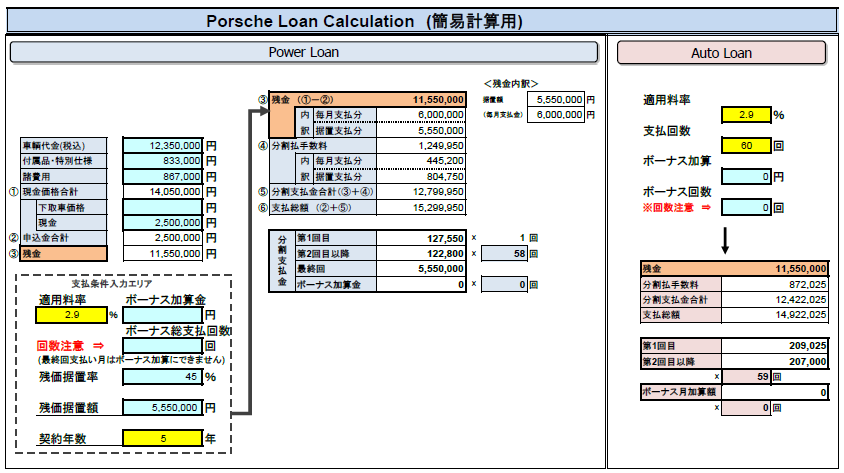This screenshot has height=473, width=844.
Task: Click the 契約年数 yellow cell showing 5
Action: (163, 439)
